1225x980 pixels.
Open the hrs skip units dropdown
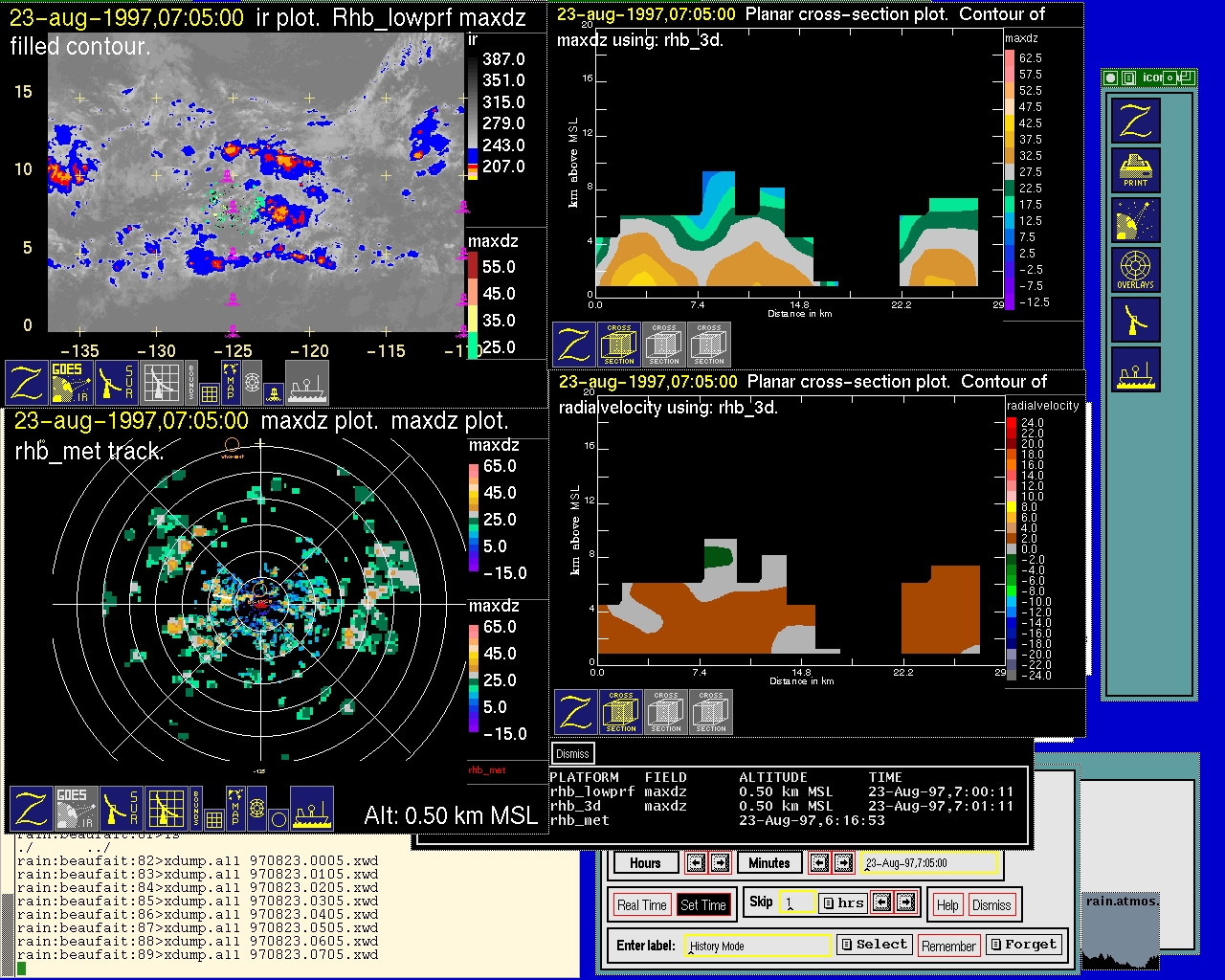pyautogui.click(x=843, y=902)
